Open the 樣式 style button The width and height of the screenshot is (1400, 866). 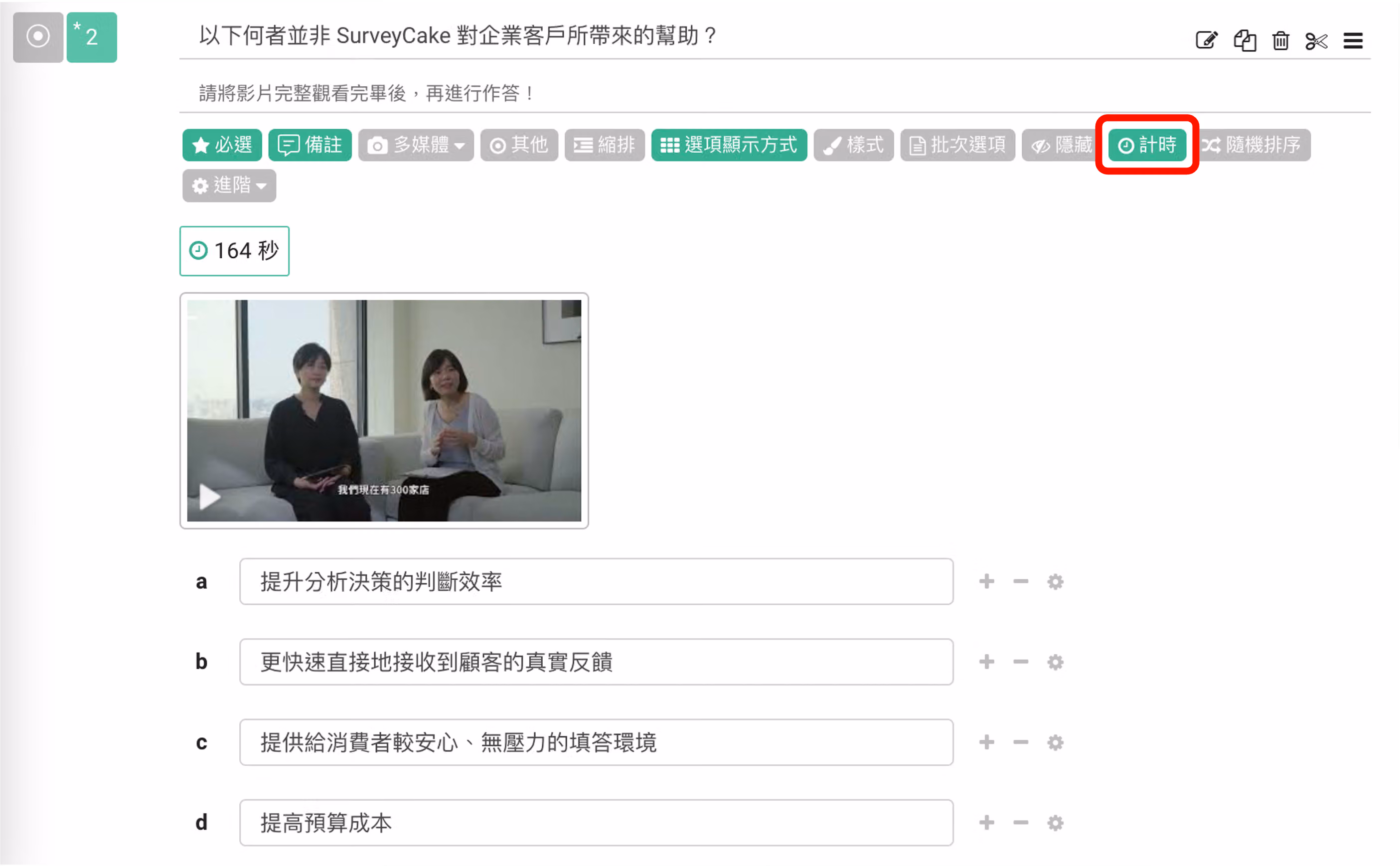(x=853, y=145)
